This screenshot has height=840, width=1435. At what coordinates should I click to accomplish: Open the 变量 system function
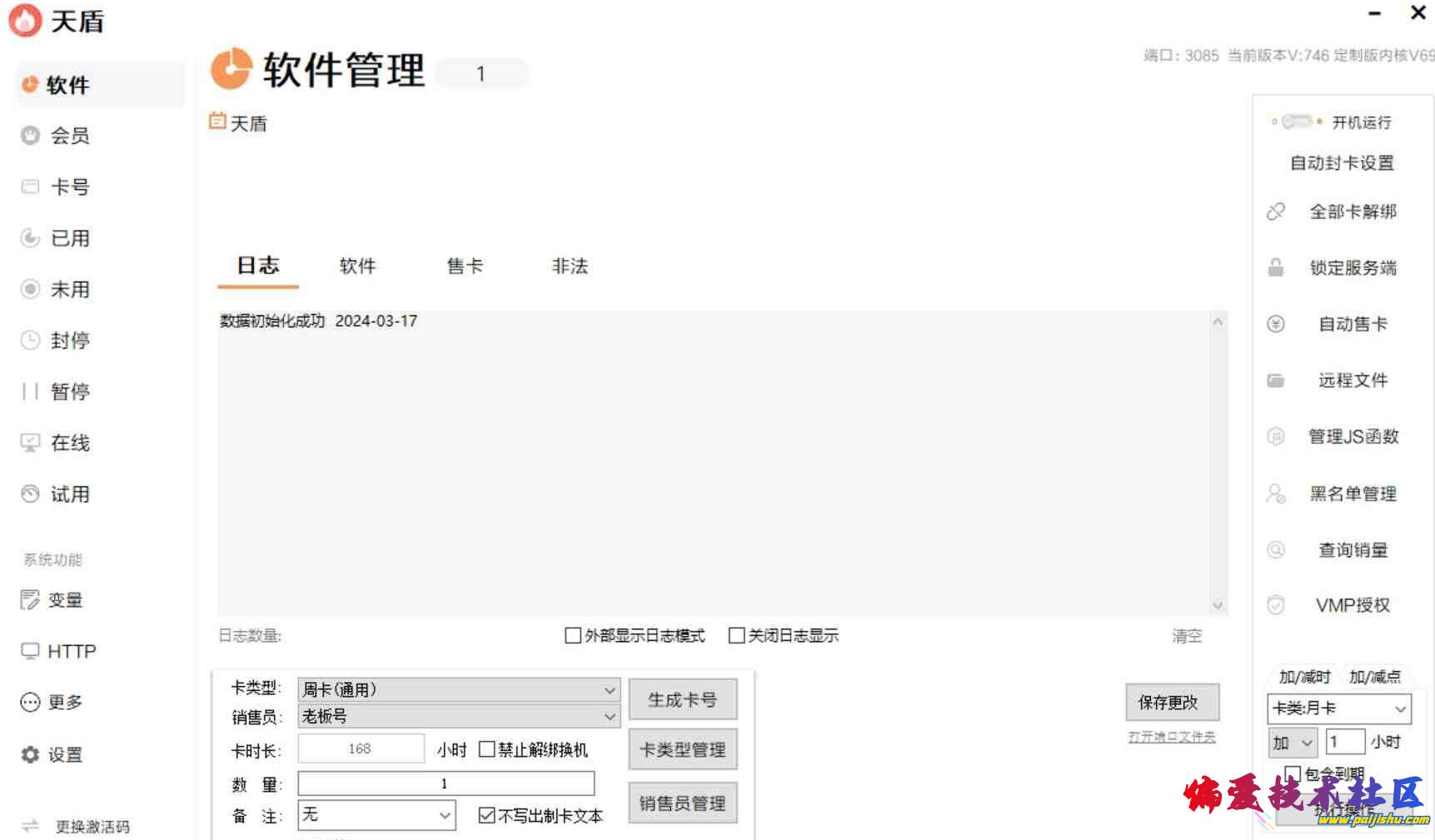pos(65,600)
